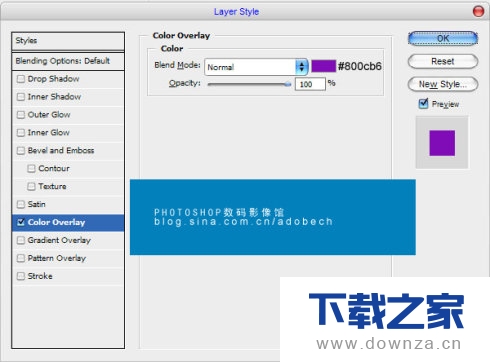The width and height of the screenshot is (490, 362).
Task: Select the Bevel and Emboss entry
Action: coord(68,151)
